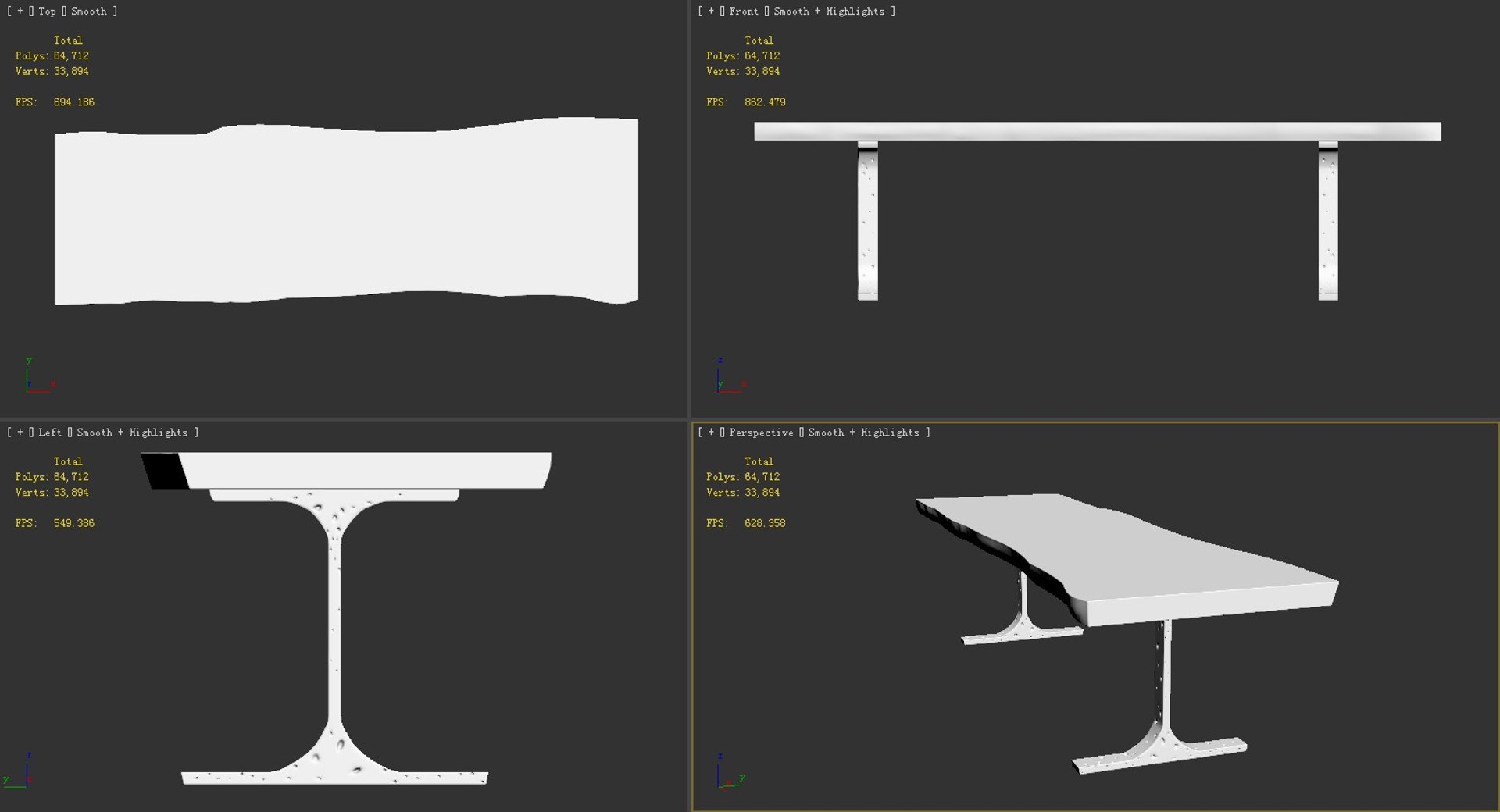Image resolution: width=1500 pixels, height=812 pixels.
Task: Click 'FPS: 628.358' in Perspective viewport
Action: click(x=746, y=523)
